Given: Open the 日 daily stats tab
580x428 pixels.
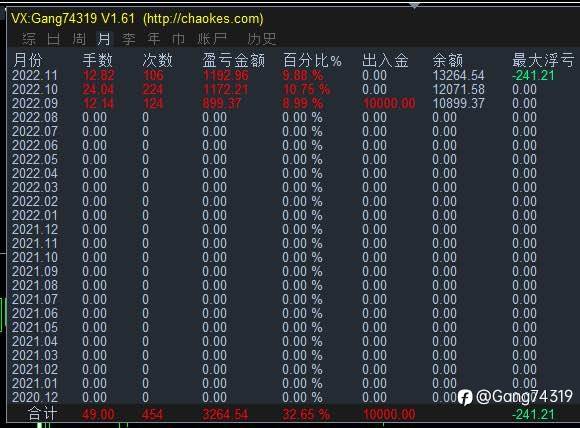Looking at the screenshot, I should tap(54, 39).
